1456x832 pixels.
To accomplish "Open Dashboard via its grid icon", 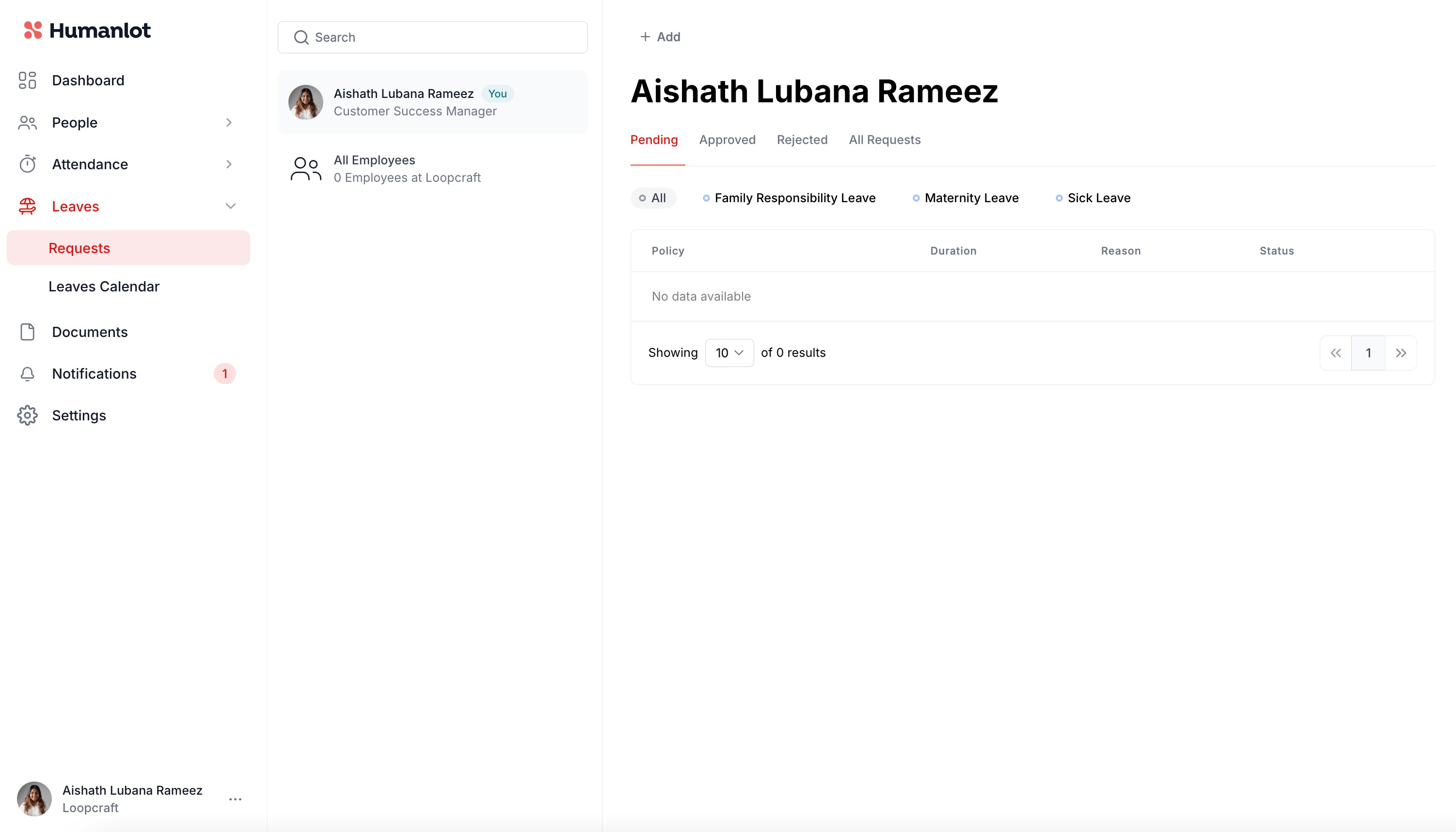I will point(27,80).
